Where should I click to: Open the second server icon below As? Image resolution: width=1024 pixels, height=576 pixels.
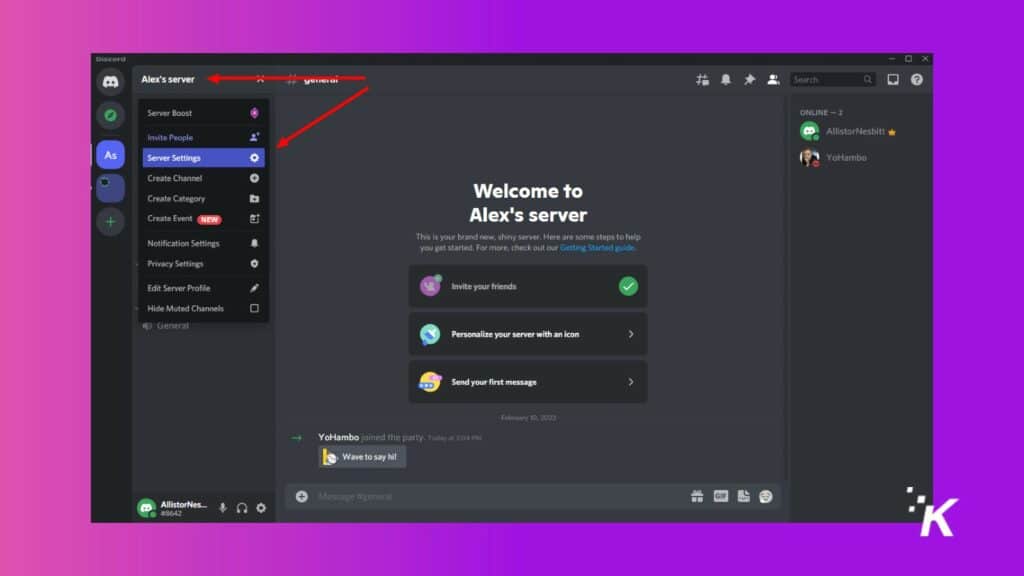[x=110, y=188]
